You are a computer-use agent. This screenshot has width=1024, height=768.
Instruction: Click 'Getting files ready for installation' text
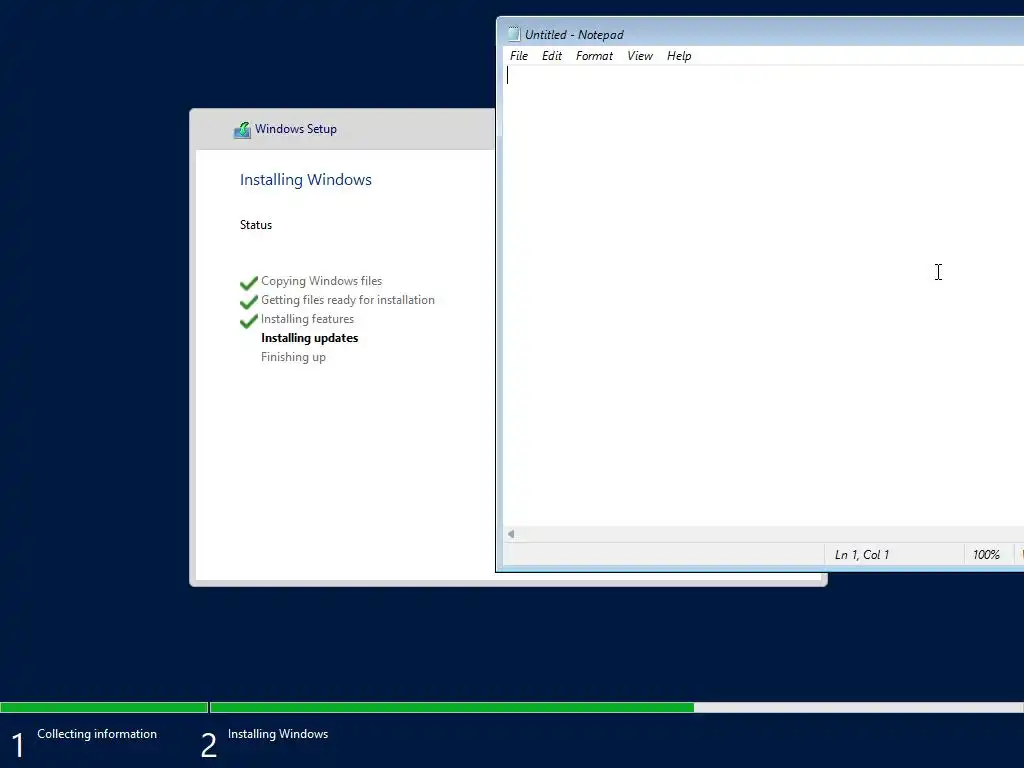tap(347, 300)
